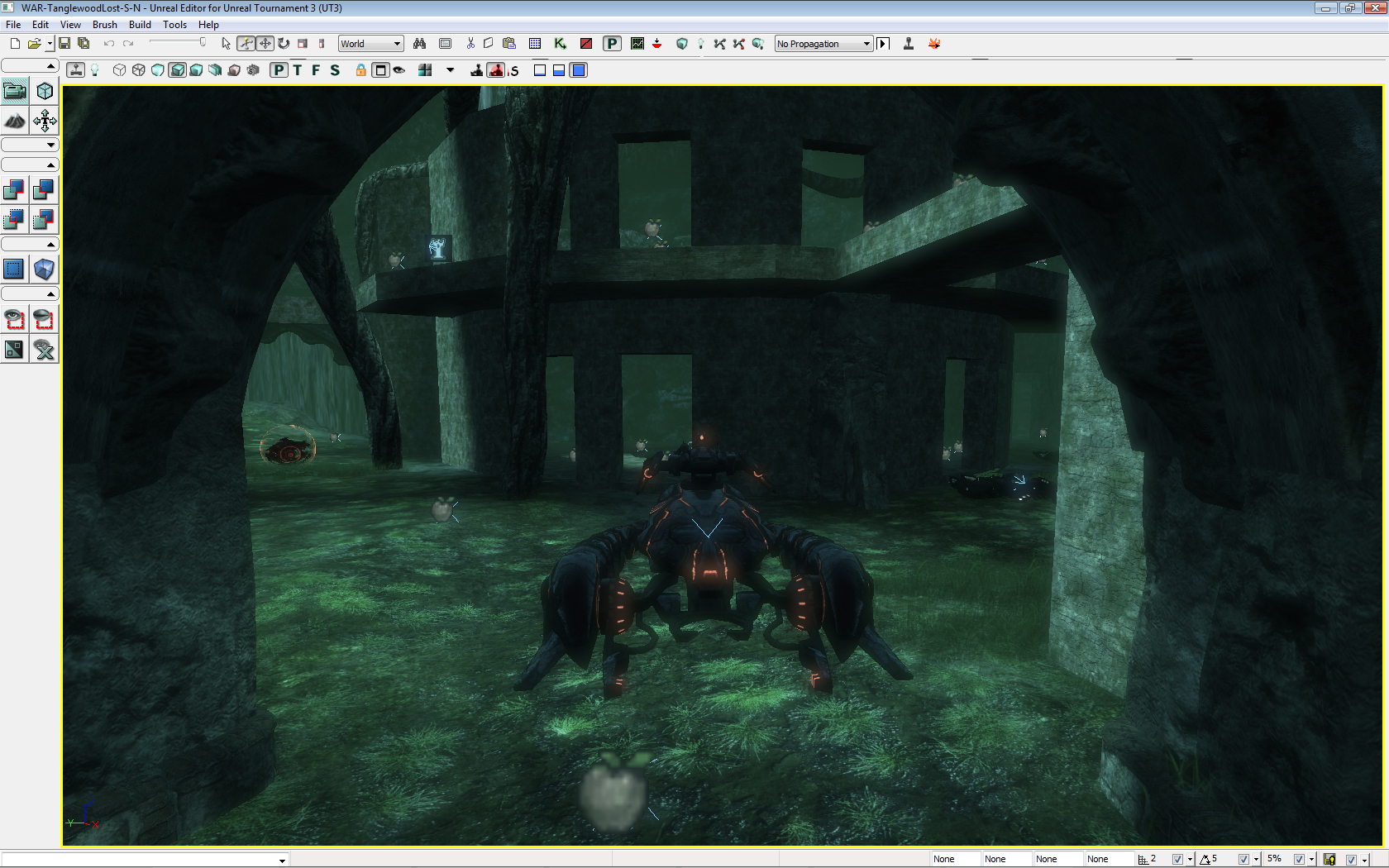The width and height of the screenshot is (1389, 868).
Task: Cut selection with scissors icon
Action: pyautogui.click(x=470, y=44)
